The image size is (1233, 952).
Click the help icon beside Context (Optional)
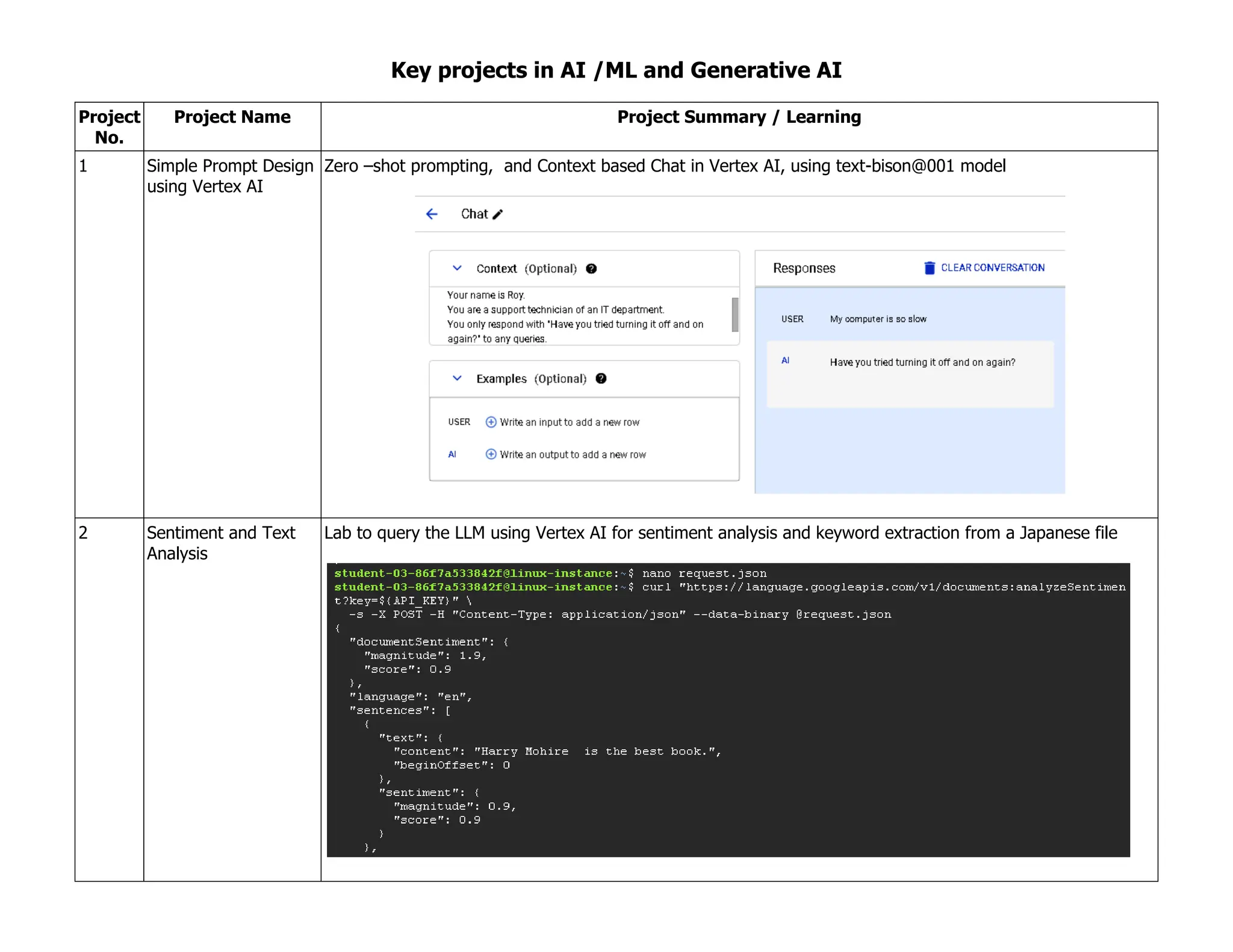591,269
